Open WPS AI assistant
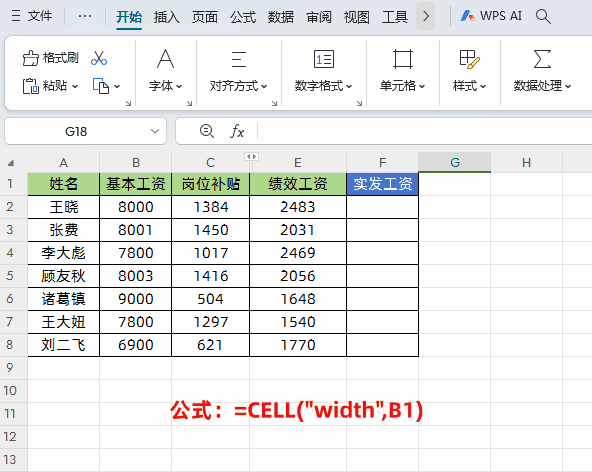 point(491,16)
